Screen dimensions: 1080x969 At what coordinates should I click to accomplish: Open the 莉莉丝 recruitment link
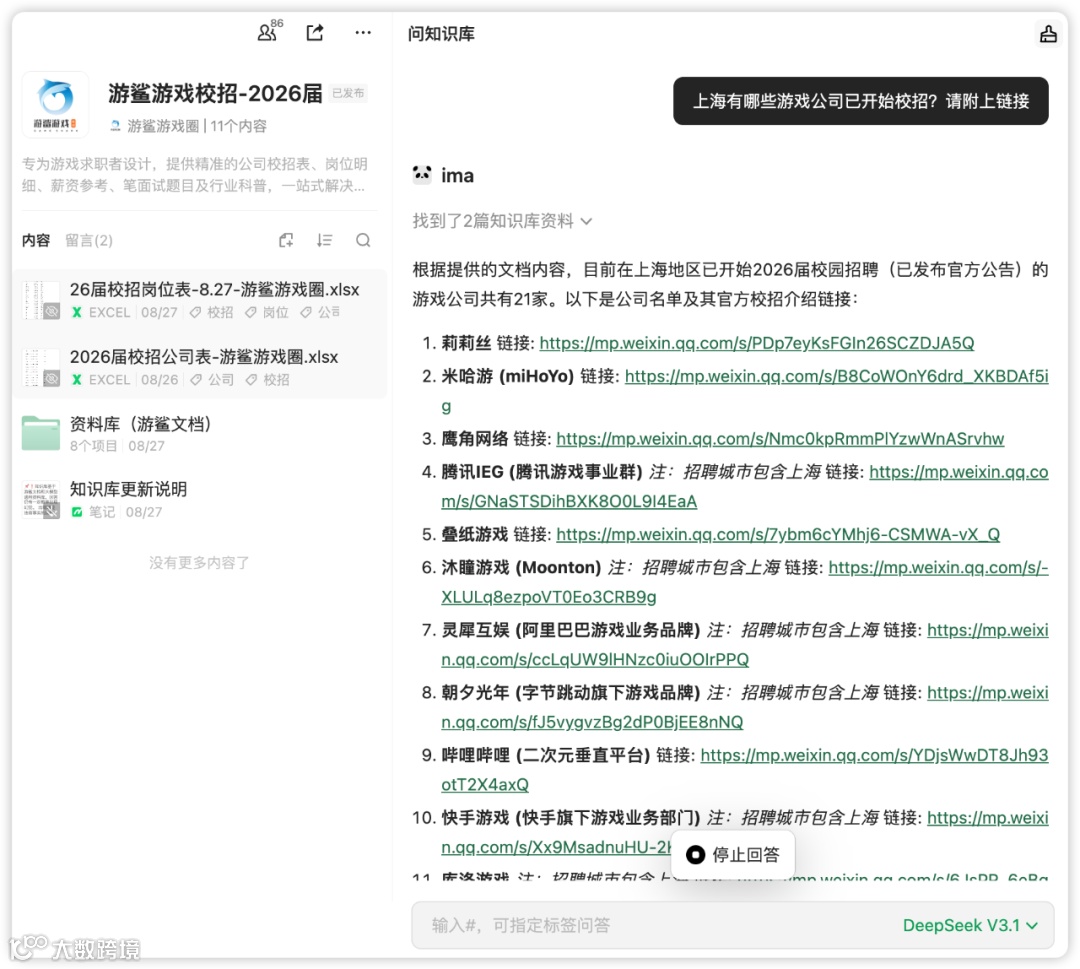[x=756, y=343]
